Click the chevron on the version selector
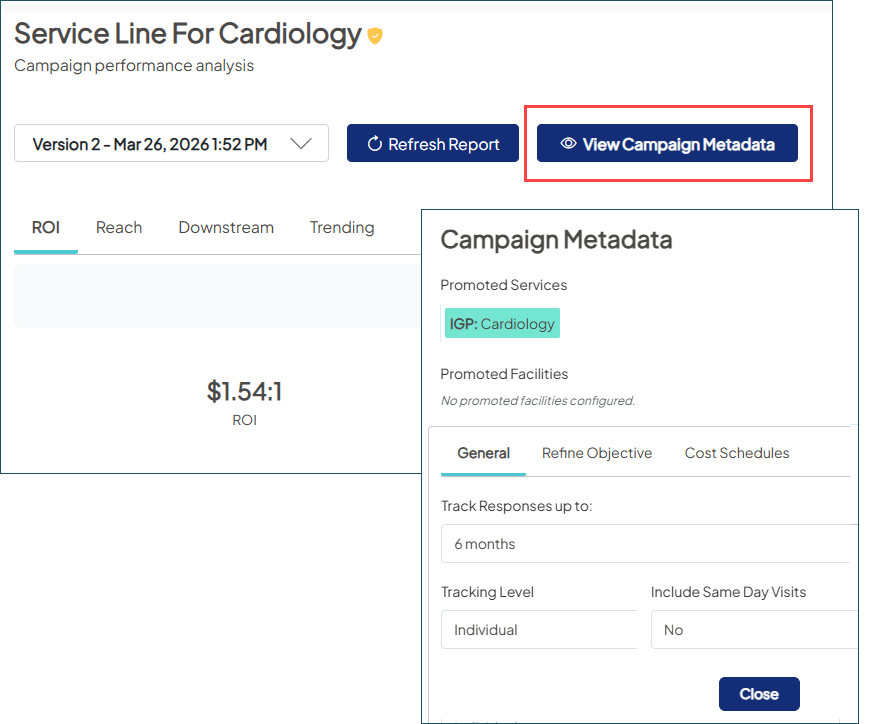 (x=302, y=143)
